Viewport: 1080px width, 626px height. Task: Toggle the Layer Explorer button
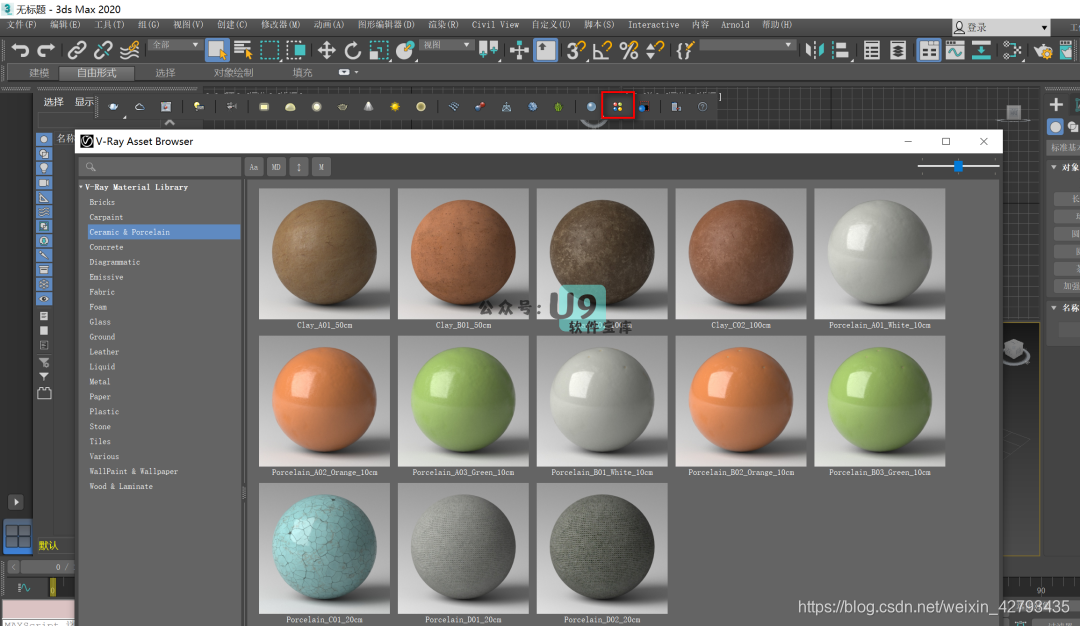[897, 50]
